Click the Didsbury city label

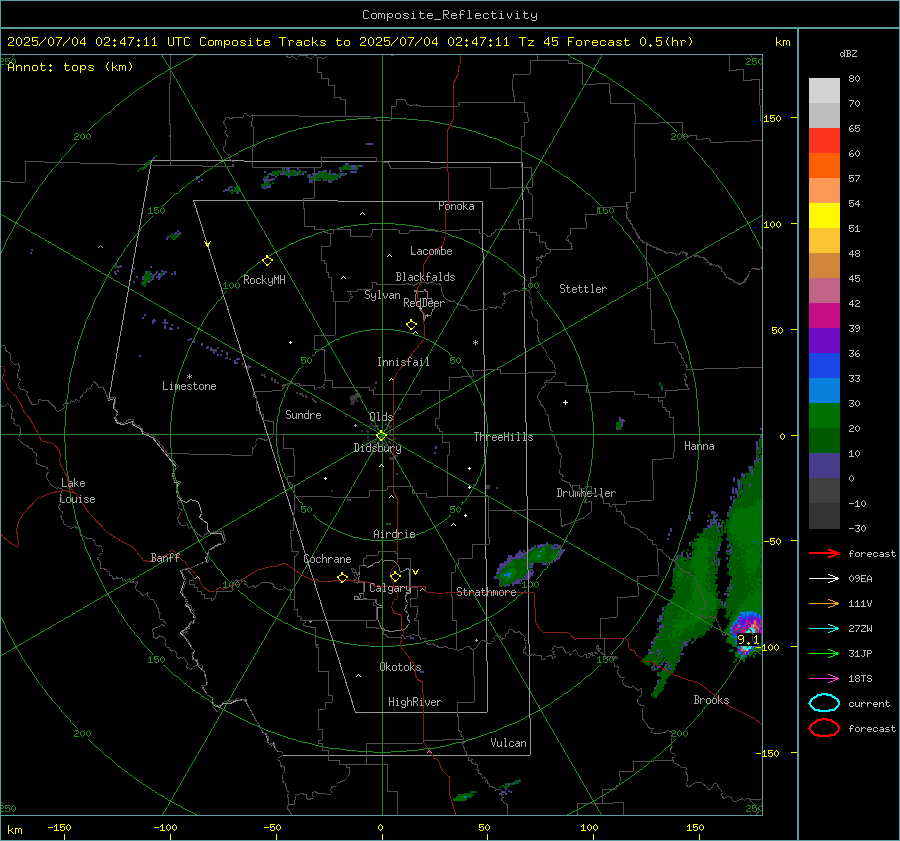point(377,448)
